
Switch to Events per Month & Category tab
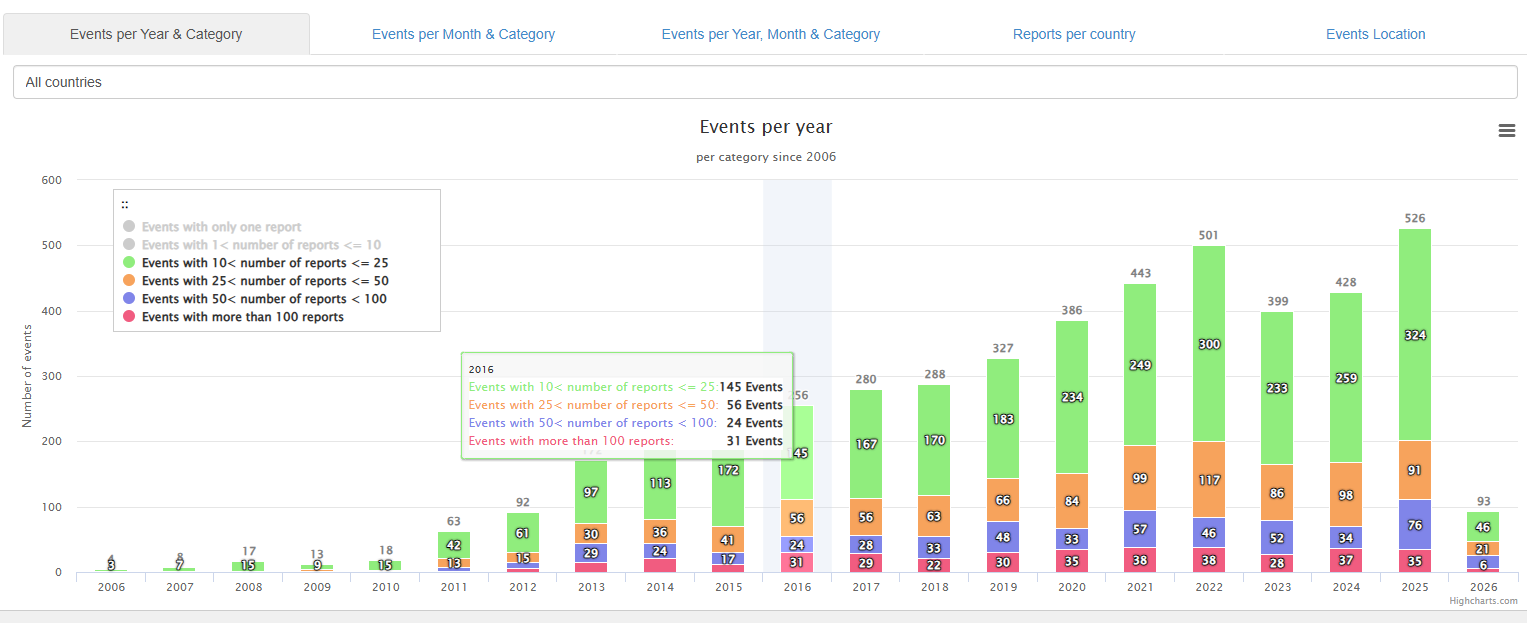coord(463,34)
